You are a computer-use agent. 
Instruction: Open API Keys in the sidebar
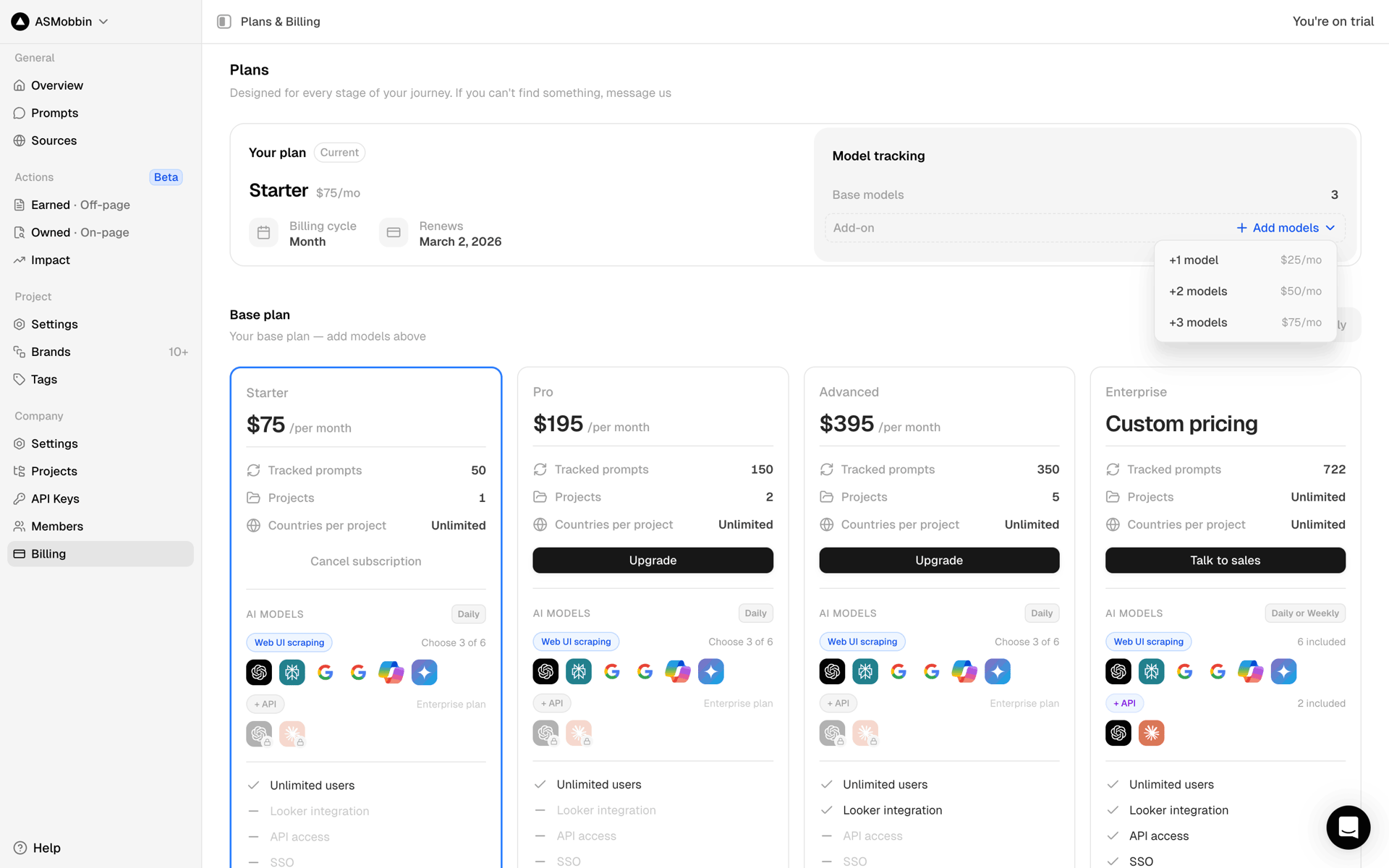[101, 498]
